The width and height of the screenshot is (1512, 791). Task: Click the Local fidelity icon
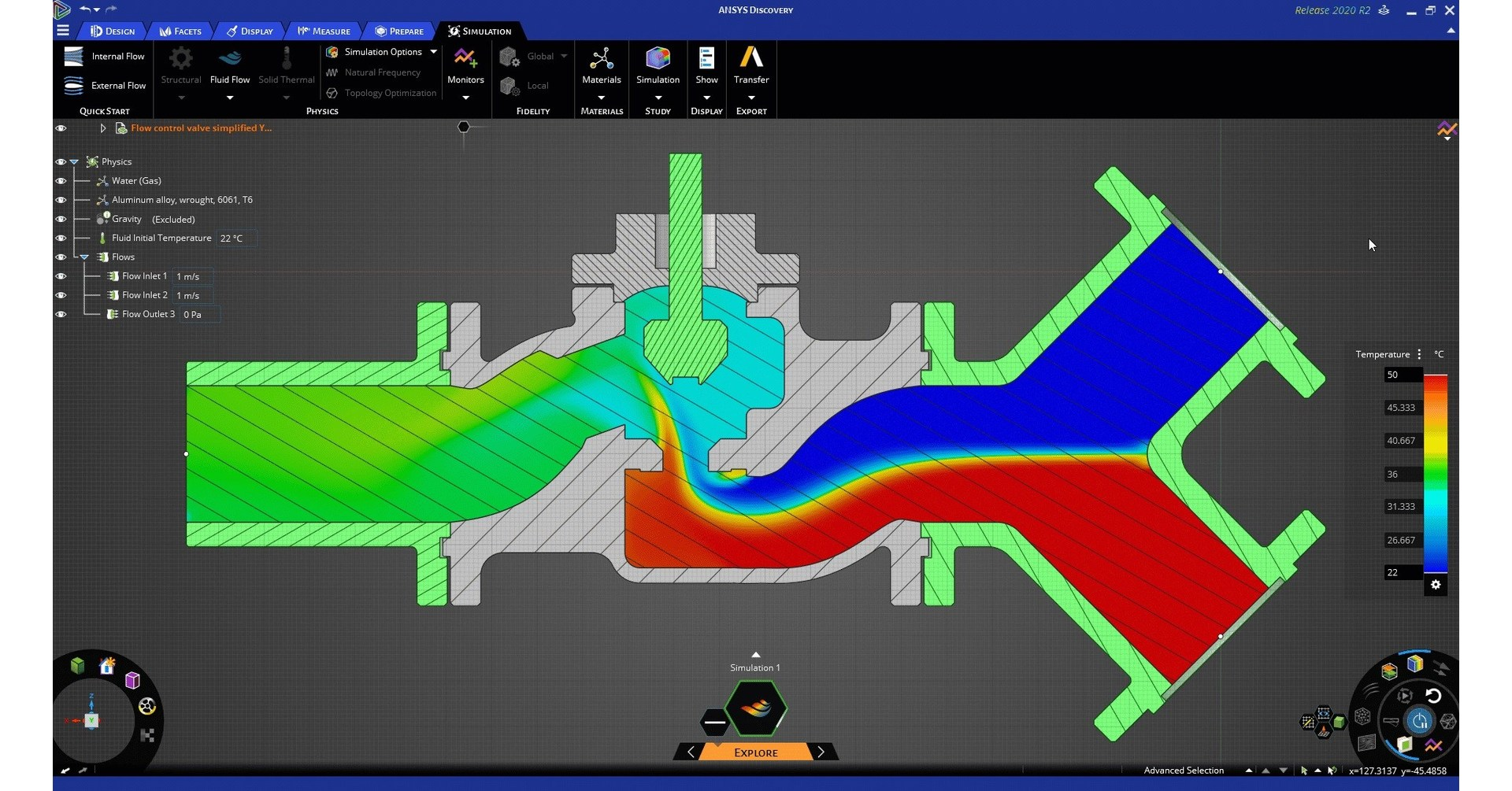(509, 85)
